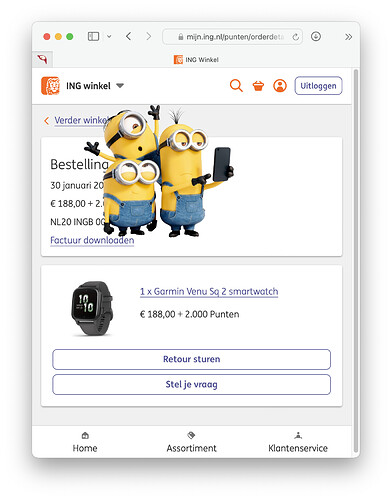The height and width of the screenshot is (500, 392).
Task: Open the search magnifier icon
Action: tap(236, 86)
